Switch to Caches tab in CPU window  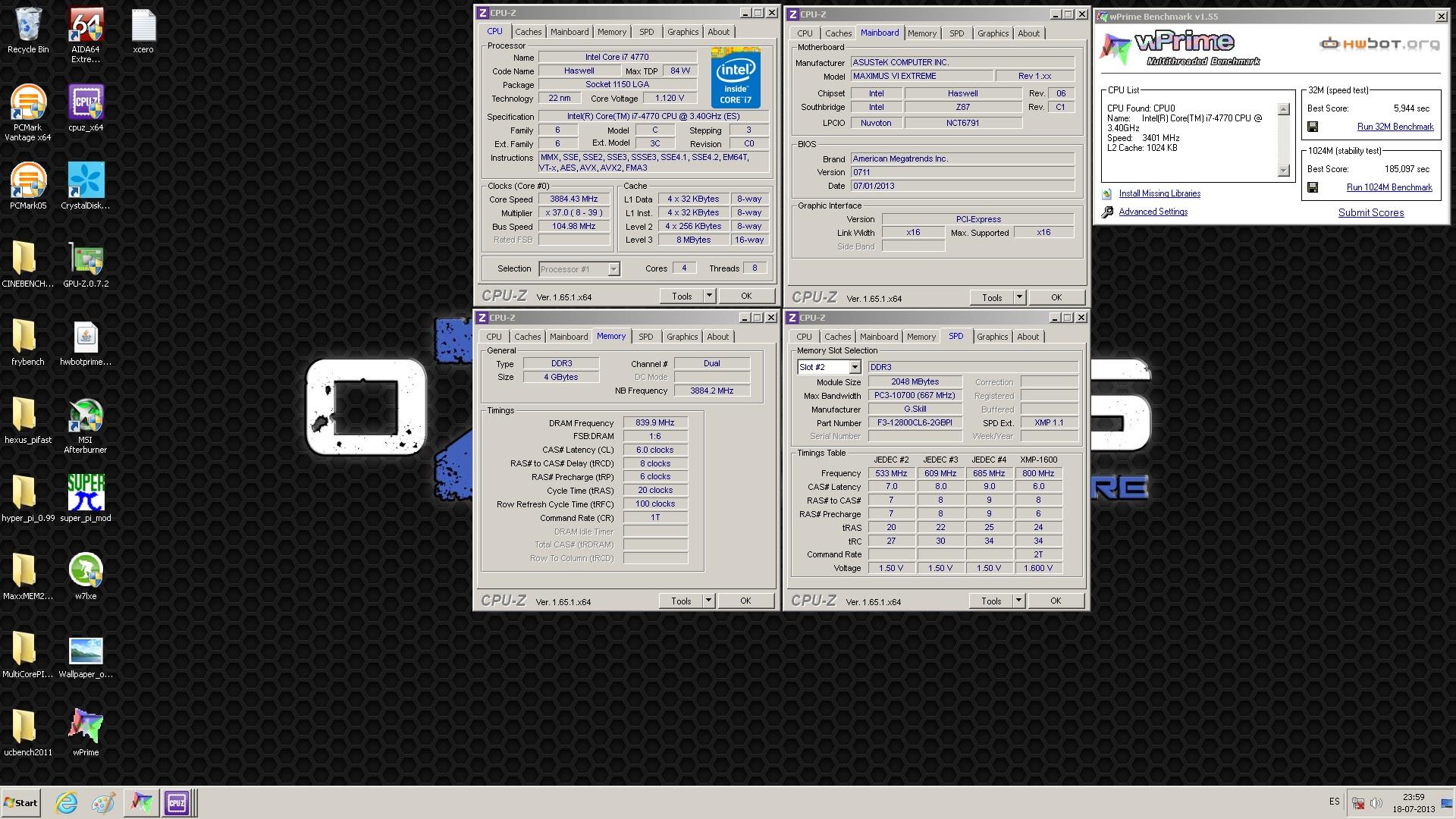click(529, 32)
